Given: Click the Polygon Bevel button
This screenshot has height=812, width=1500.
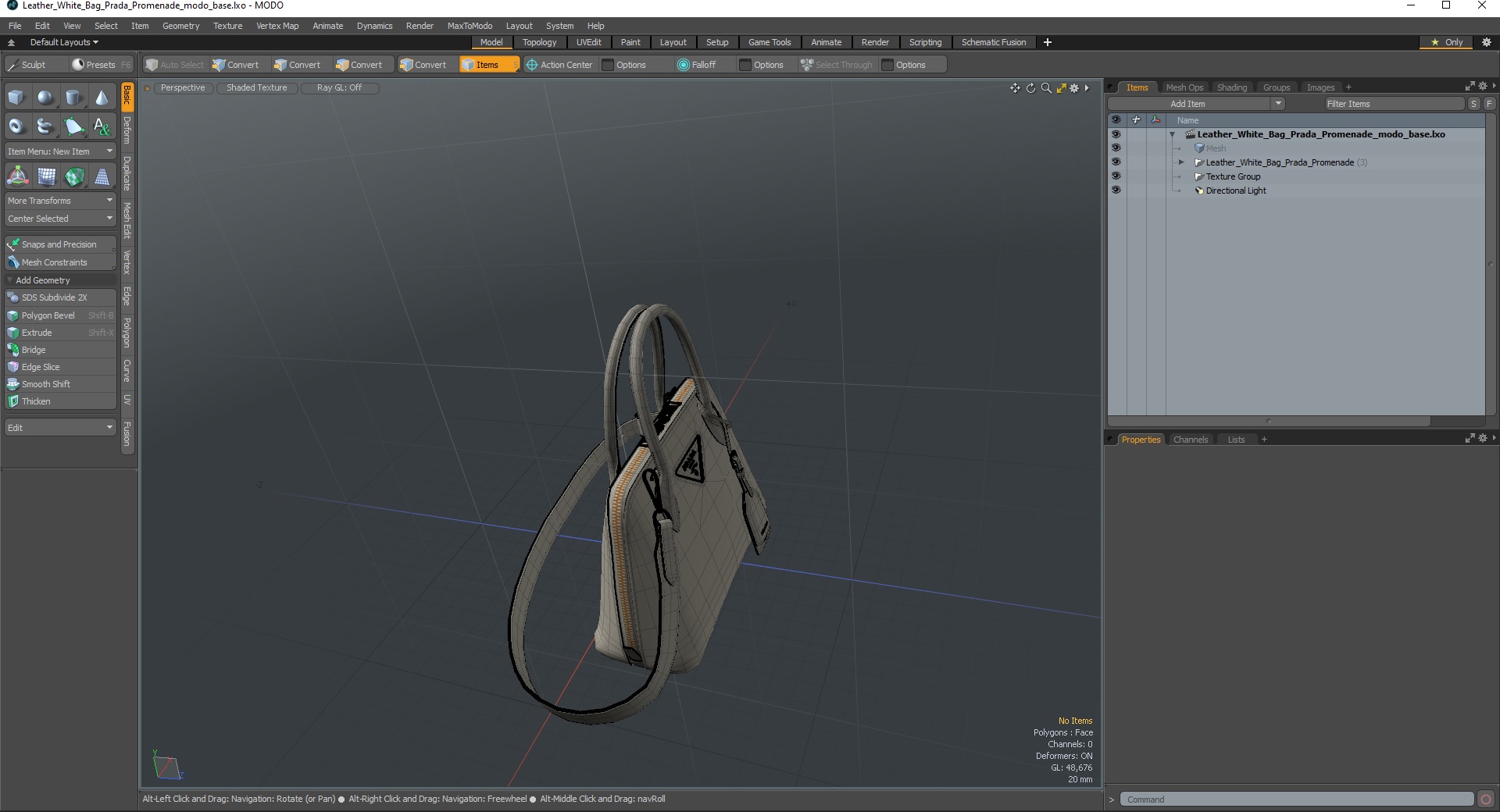Looking at the screenshot, I should [60, 315].
